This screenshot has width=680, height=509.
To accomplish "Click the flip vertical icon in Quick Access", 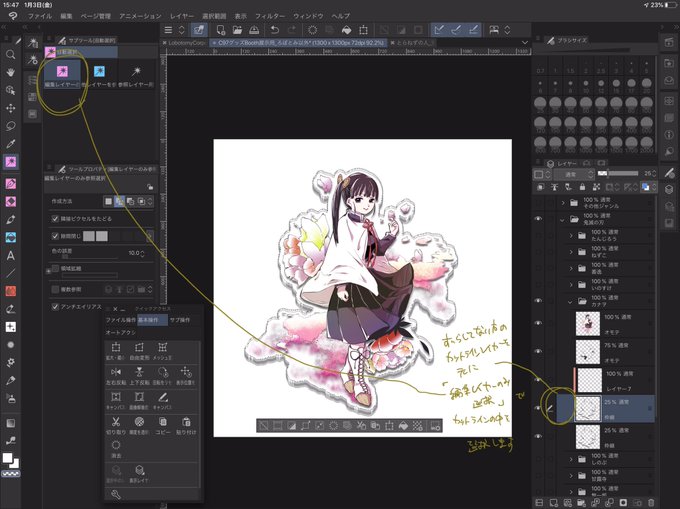I will (x=139, y=372).
